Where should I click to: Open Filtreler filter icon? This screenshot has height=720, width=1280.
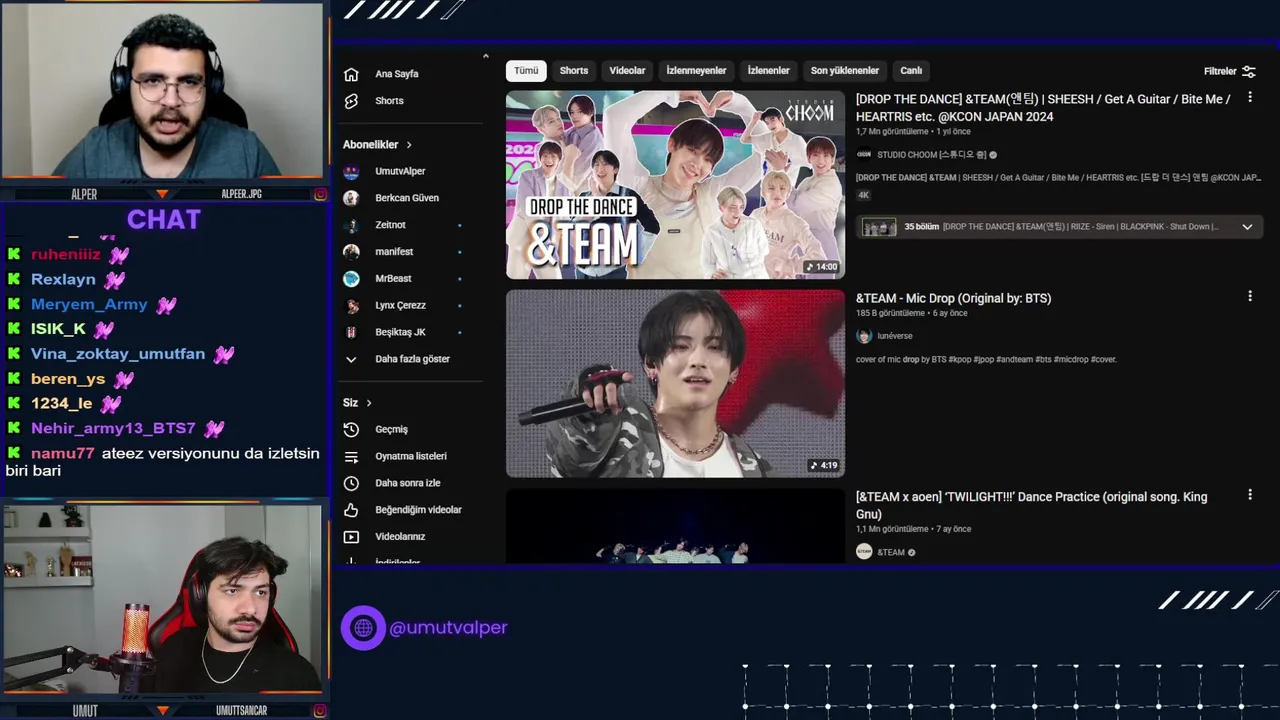(x=1248, y=71)
